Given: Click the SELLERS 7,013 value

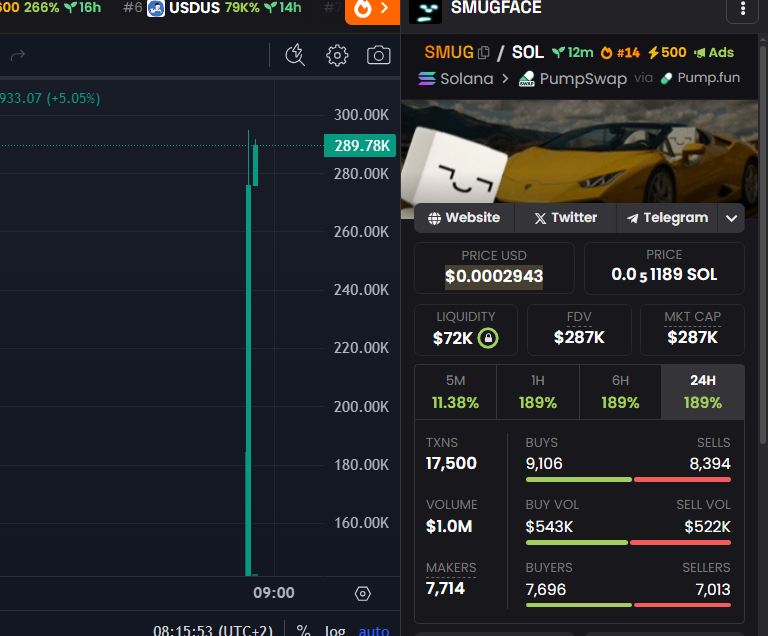Looking at the screenshot, I should [x=713, y=589].
